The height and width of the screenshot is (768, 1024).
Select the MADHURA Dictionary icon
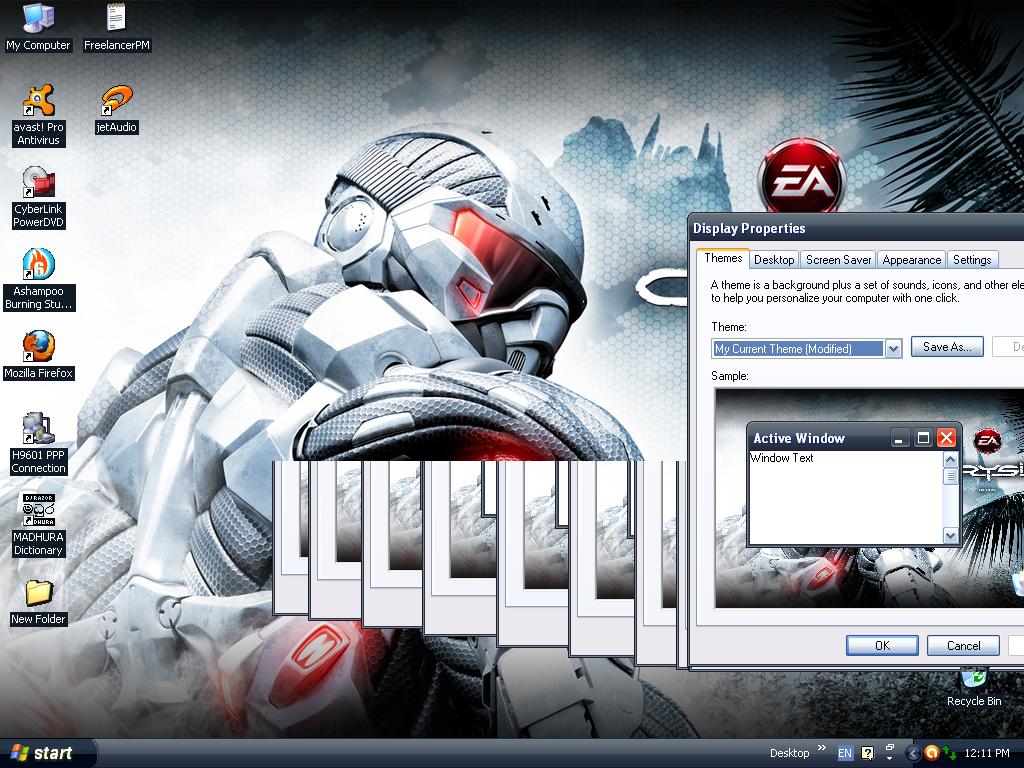pyautogui.click(x=38, y=511)
